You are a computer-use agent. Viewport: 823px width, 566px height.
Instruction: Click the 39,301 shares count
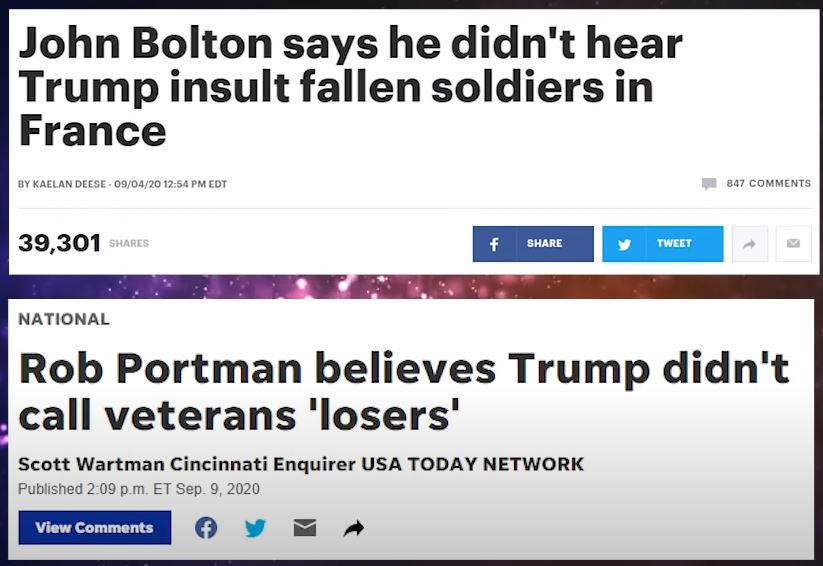pos(59,243)
